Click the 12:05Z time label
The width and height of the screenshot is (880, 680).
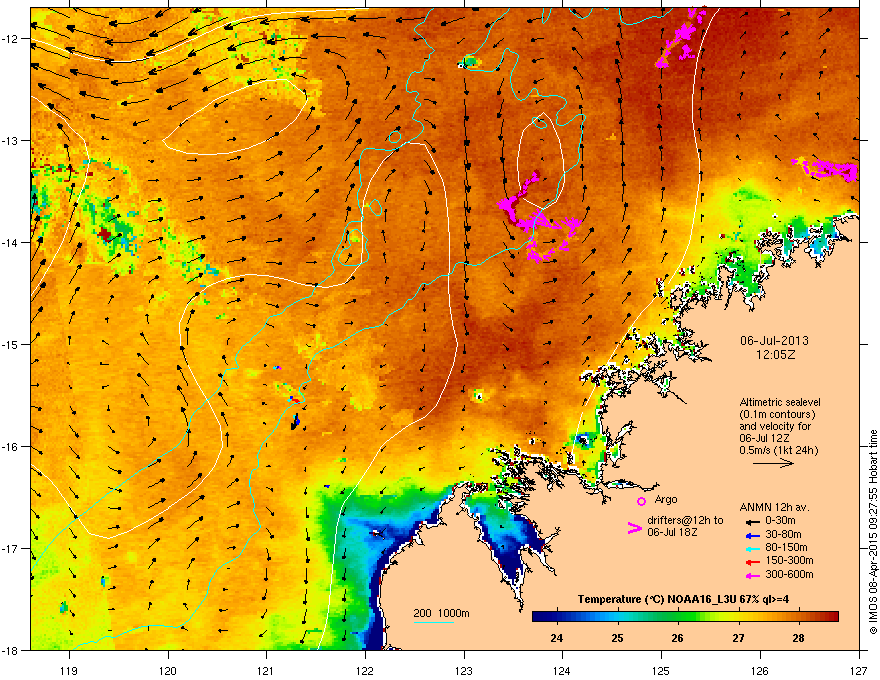(776, 355)
